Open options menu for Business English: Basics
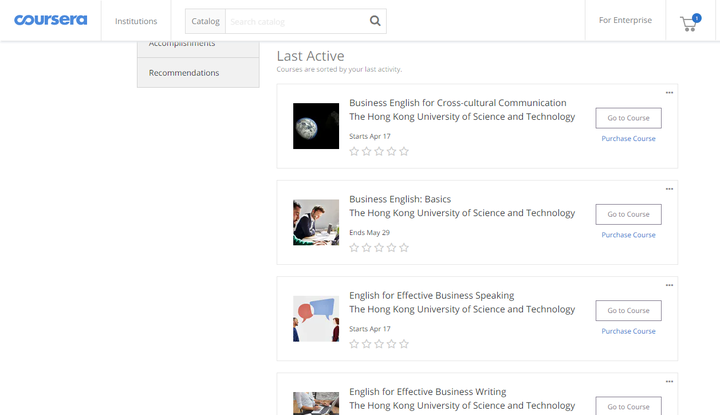Viewport: 720px width, 415px height. 669,189
